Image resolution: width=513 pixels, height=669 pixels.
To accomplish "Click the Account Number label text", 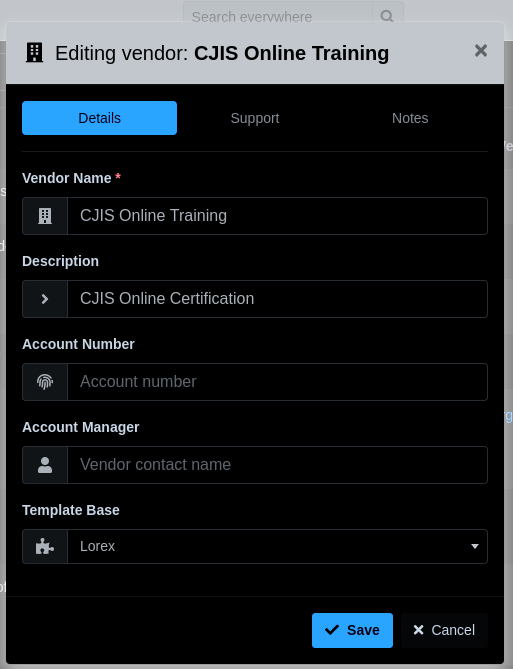I will (x=78, y=344).
